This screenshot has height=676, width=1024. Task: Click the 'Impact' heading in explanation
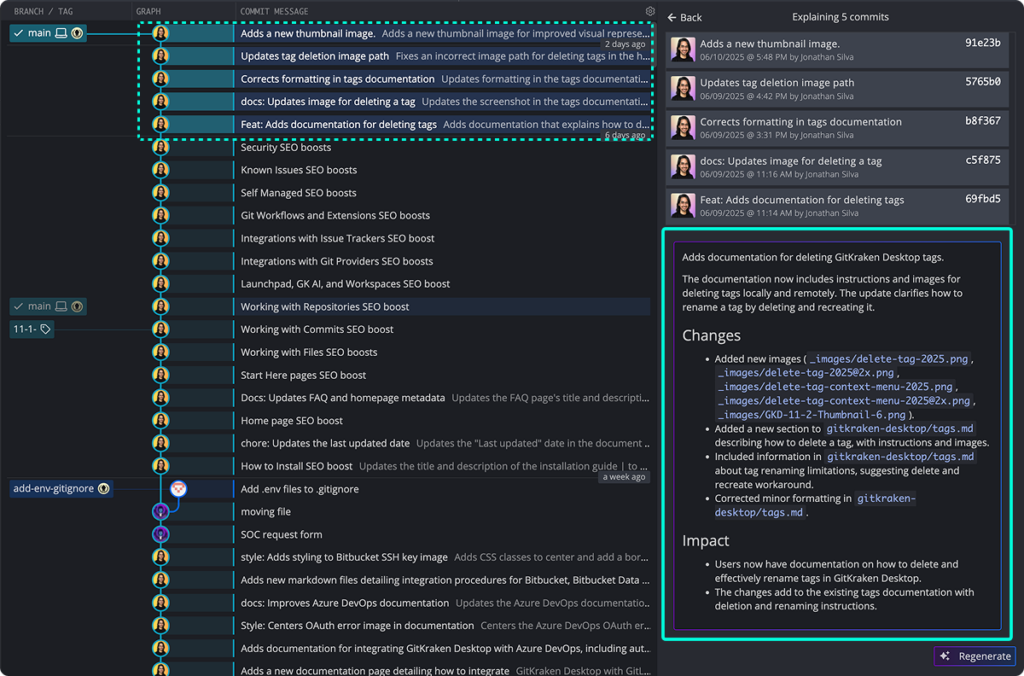click(705, 540)
